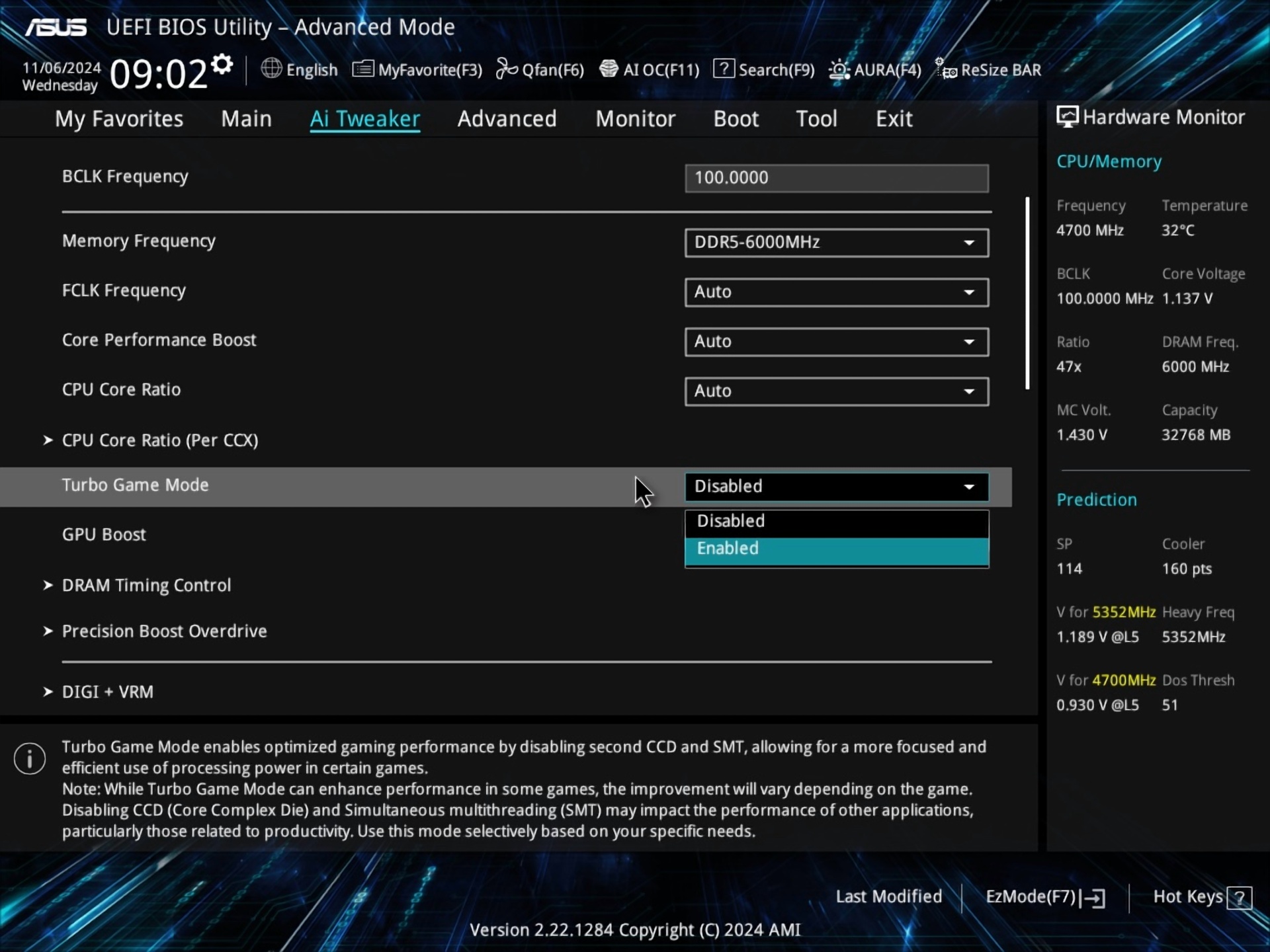Open the AURA(F4) lighting icon

839,69
